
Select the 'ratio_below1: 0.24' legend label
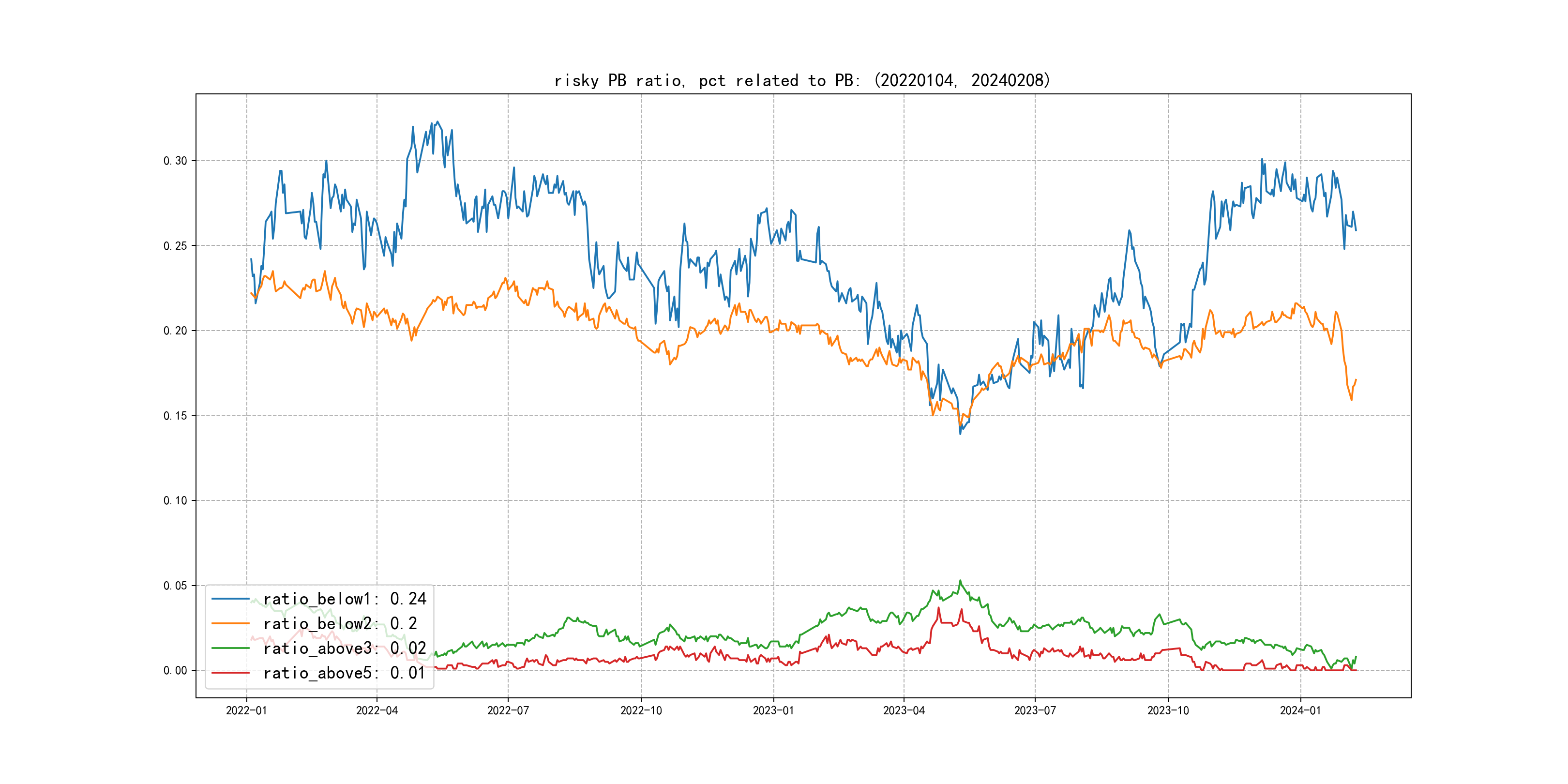point(345,599)
